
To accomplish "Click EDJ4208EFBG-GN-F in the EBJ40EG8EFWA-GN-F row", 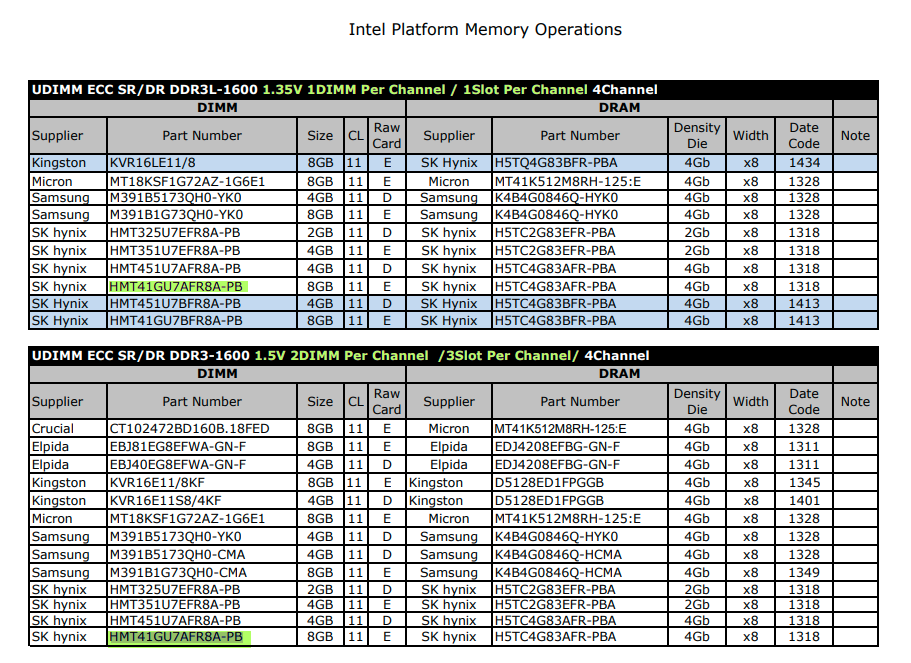I will pyautogui.click(x=557, y=465).
